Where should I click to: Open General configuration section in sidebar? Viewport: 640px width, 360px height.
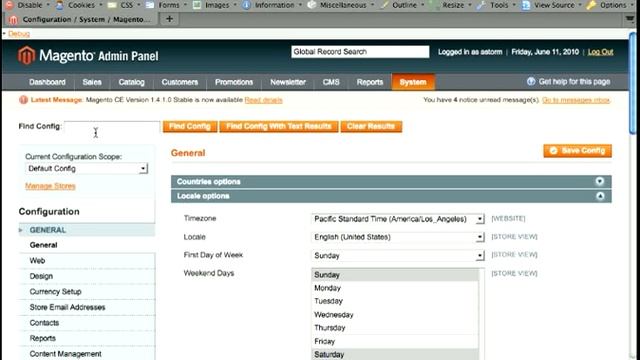pyautogui.click(x=87, y=245)
